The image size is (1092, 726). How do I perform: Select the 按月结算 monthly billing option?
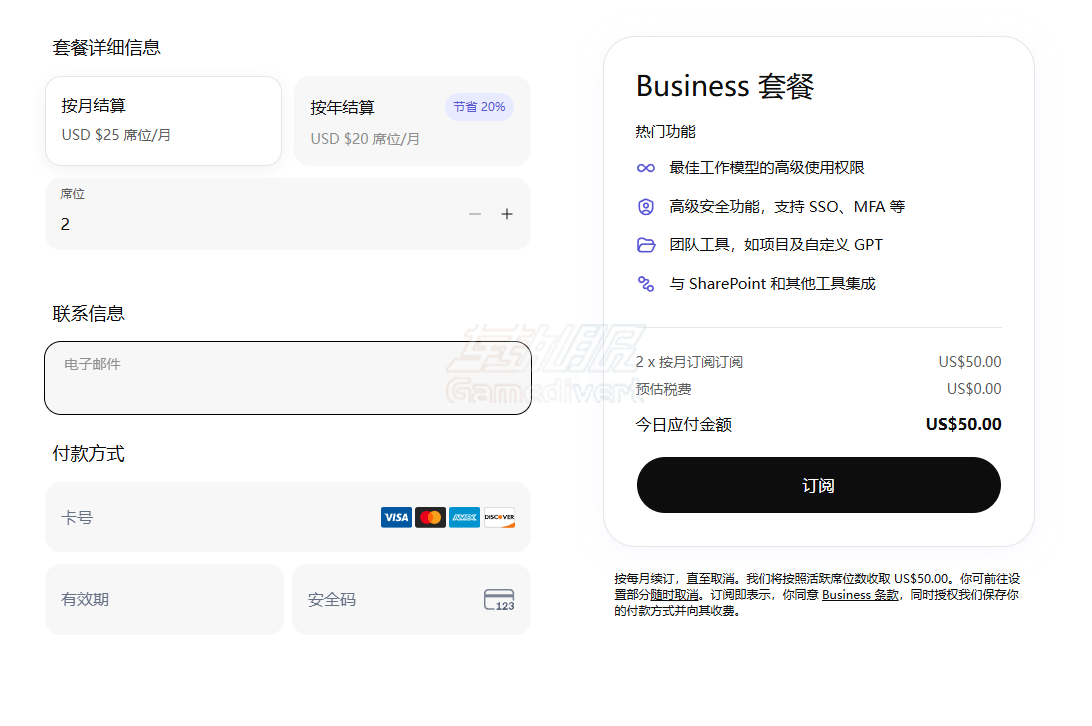click(x=164, y=121)
